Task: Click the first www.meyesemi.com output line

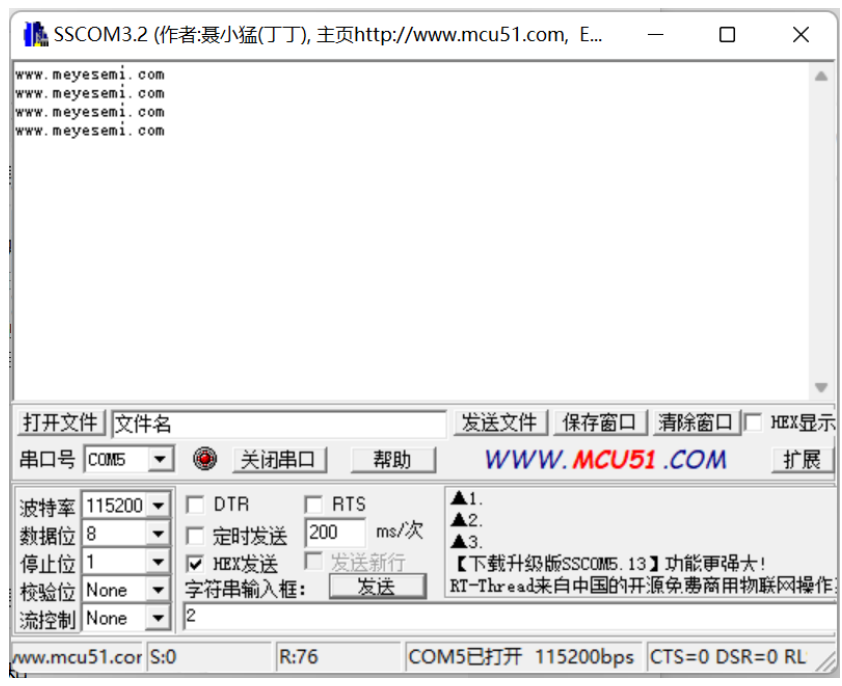Action: (90, 74)
